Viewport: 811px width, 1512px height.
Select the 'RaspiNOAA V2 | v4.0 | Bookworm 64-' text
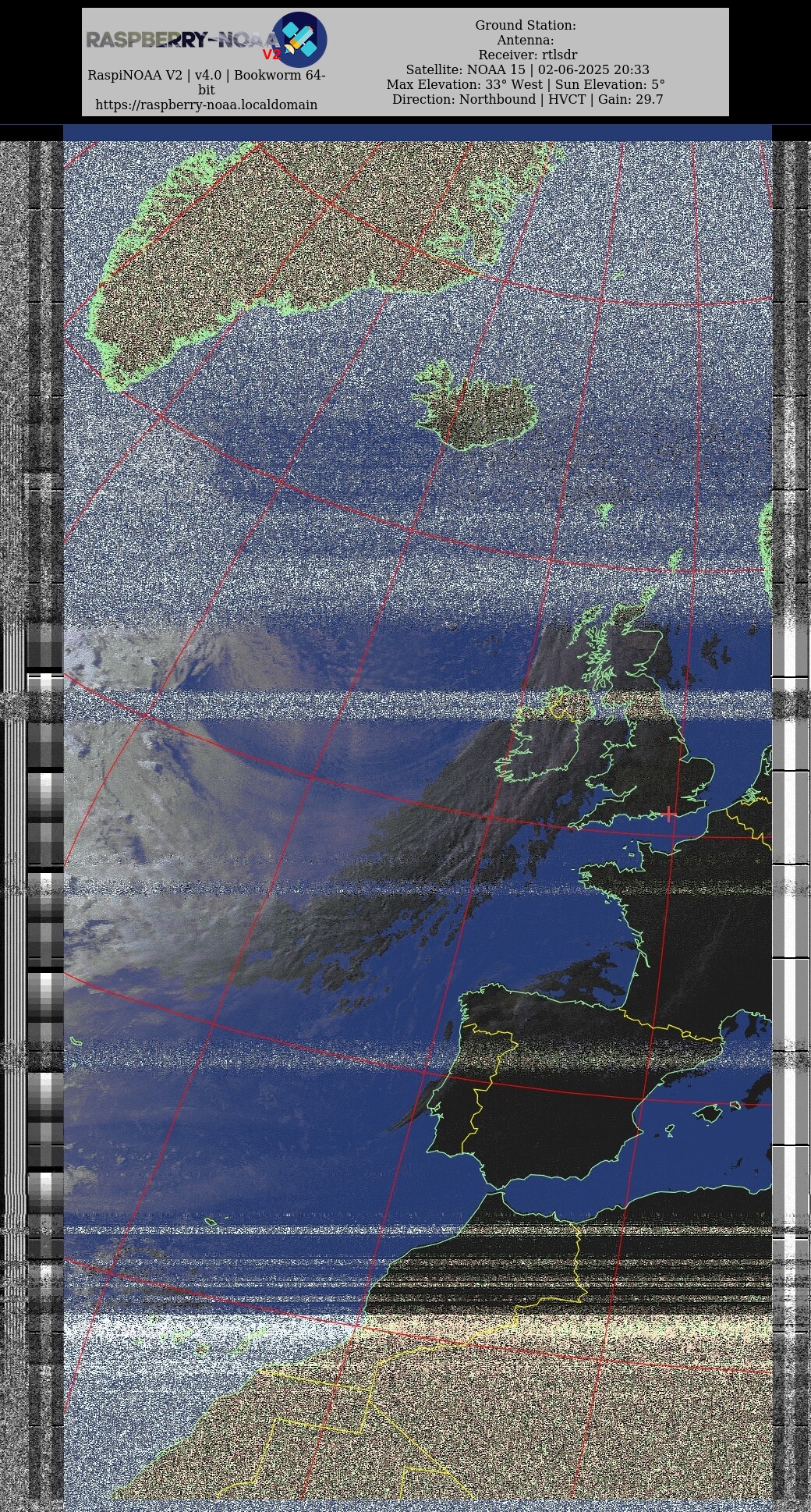click(x=207, y=76)
